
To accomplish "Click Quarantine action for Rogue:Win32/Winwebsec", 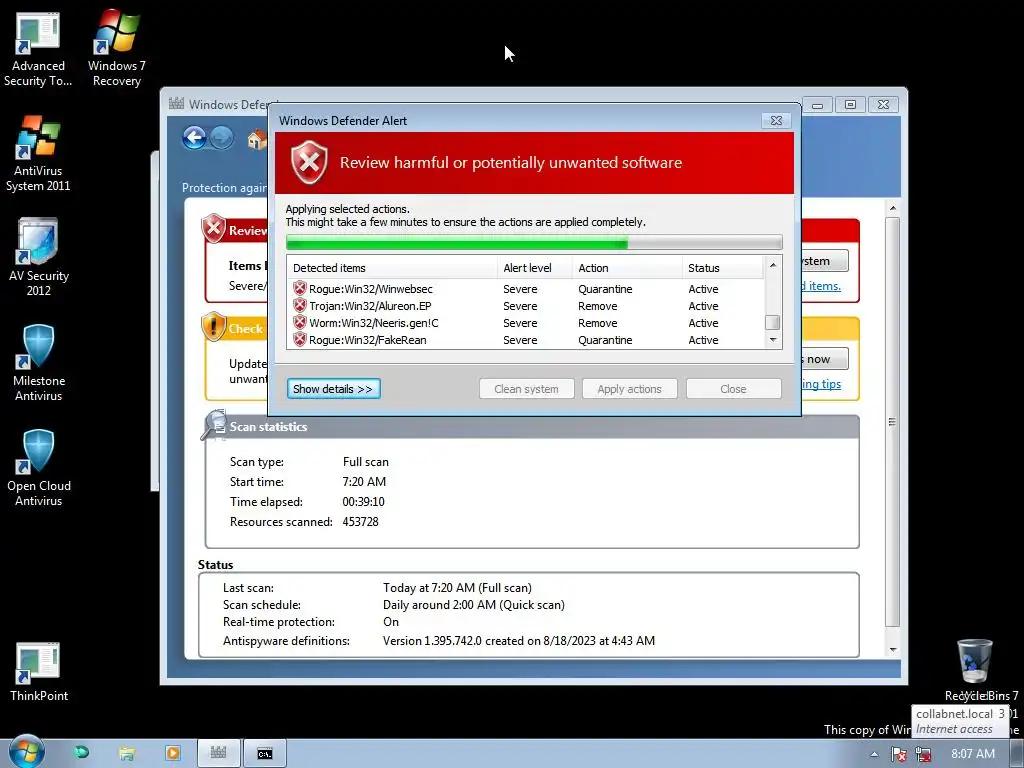I will (605, 289).
